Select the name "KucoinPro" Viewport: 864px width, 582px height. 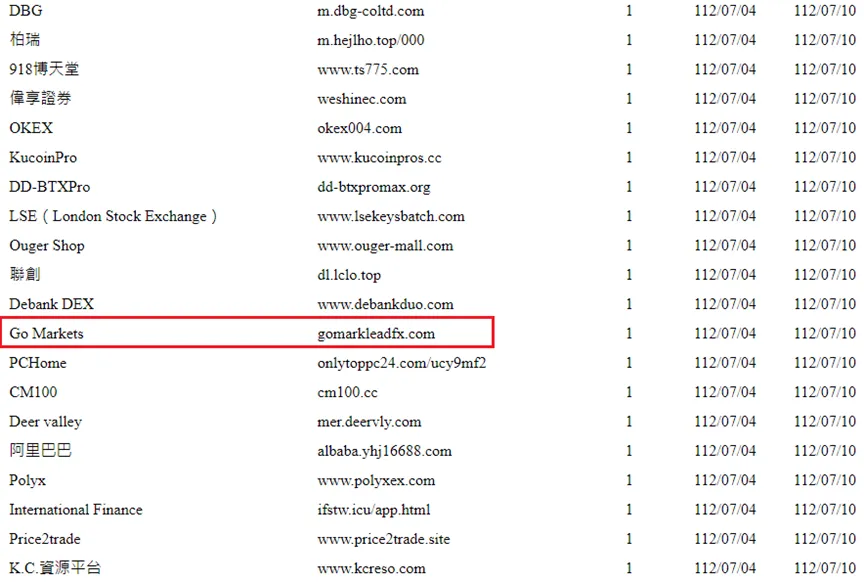tap(43, 157)
